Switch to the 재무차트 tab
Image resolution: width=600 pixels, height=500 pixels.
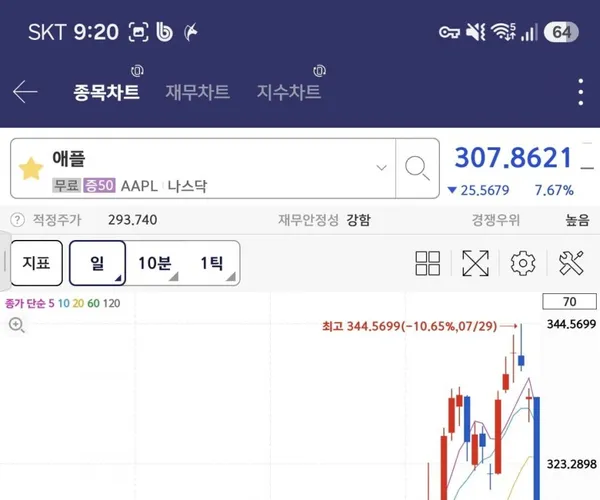click(x=197, y=92)
